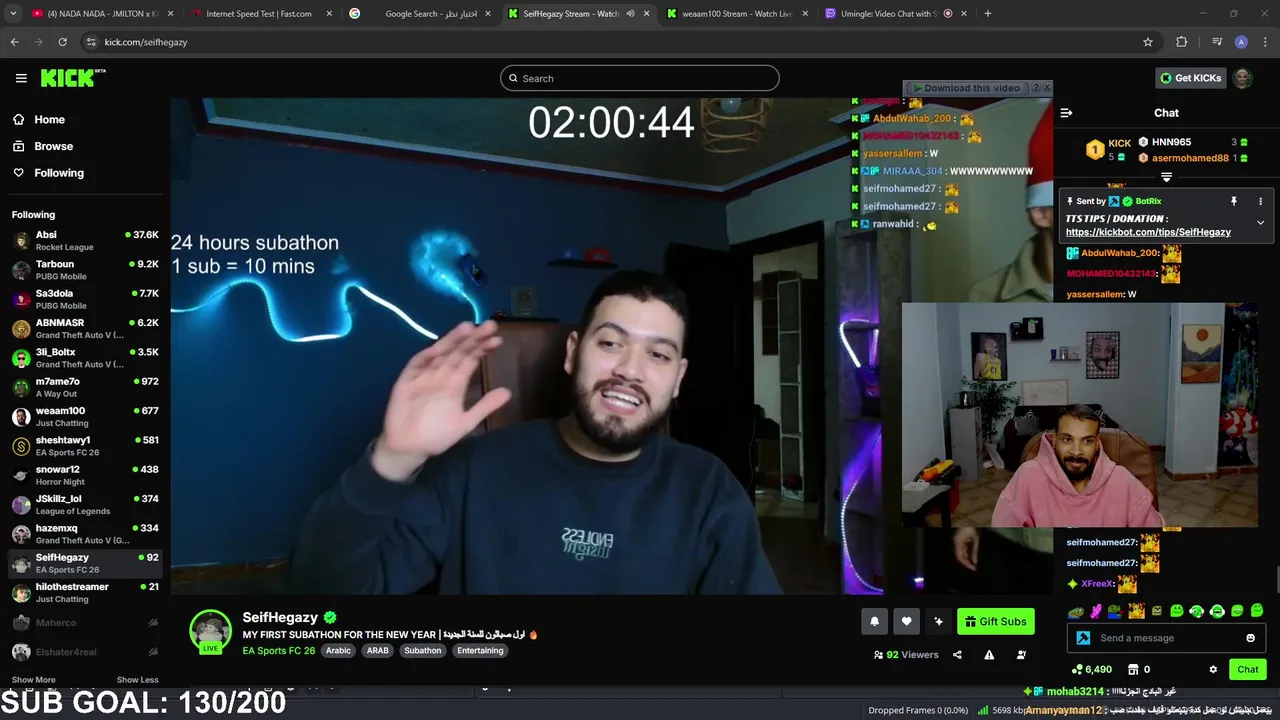
Task: Open chat settings gear
Action: click(x=1213, y=669)
